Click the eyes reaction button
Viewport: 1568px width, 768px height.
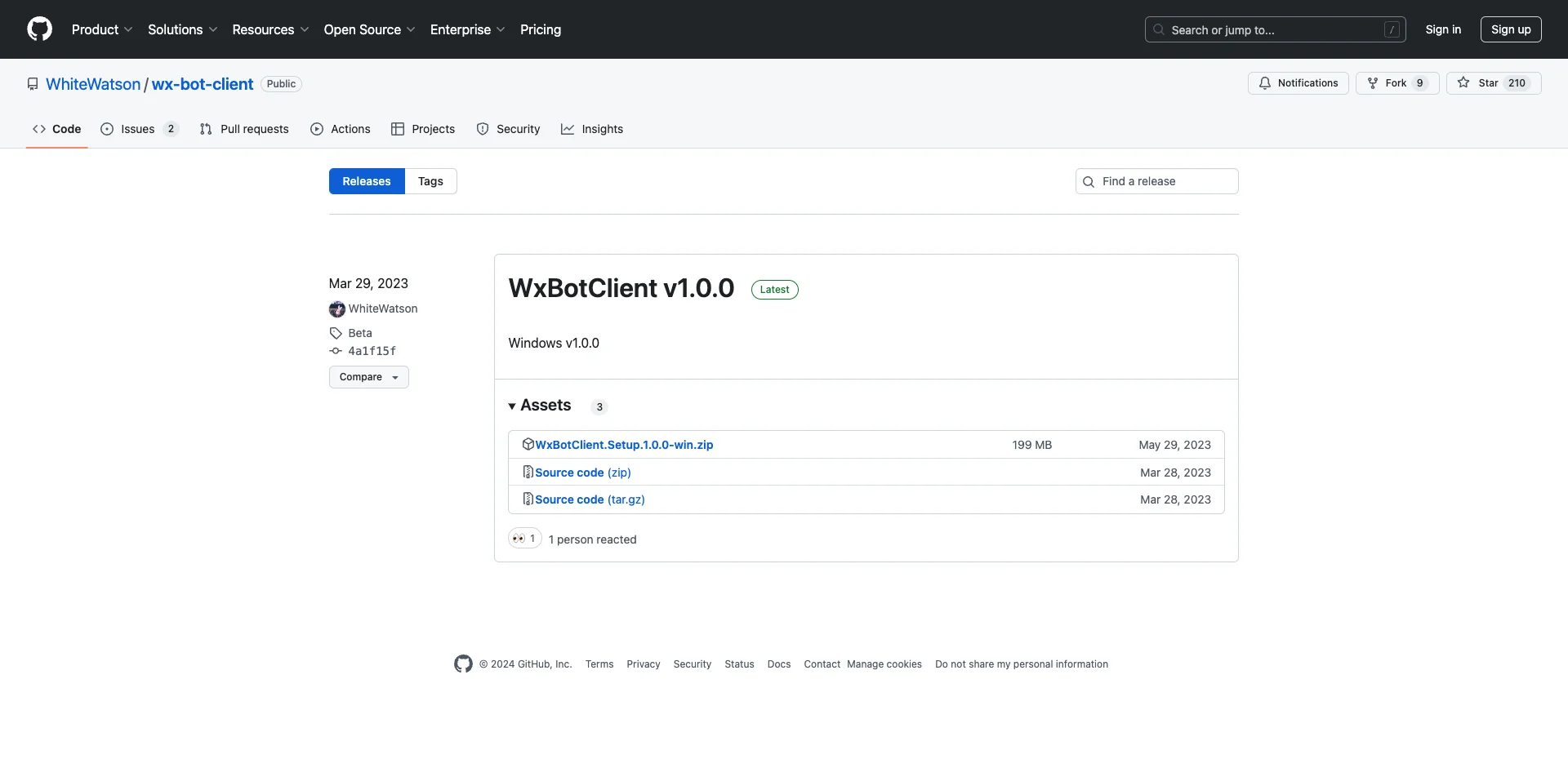click(x=525, y=539)
